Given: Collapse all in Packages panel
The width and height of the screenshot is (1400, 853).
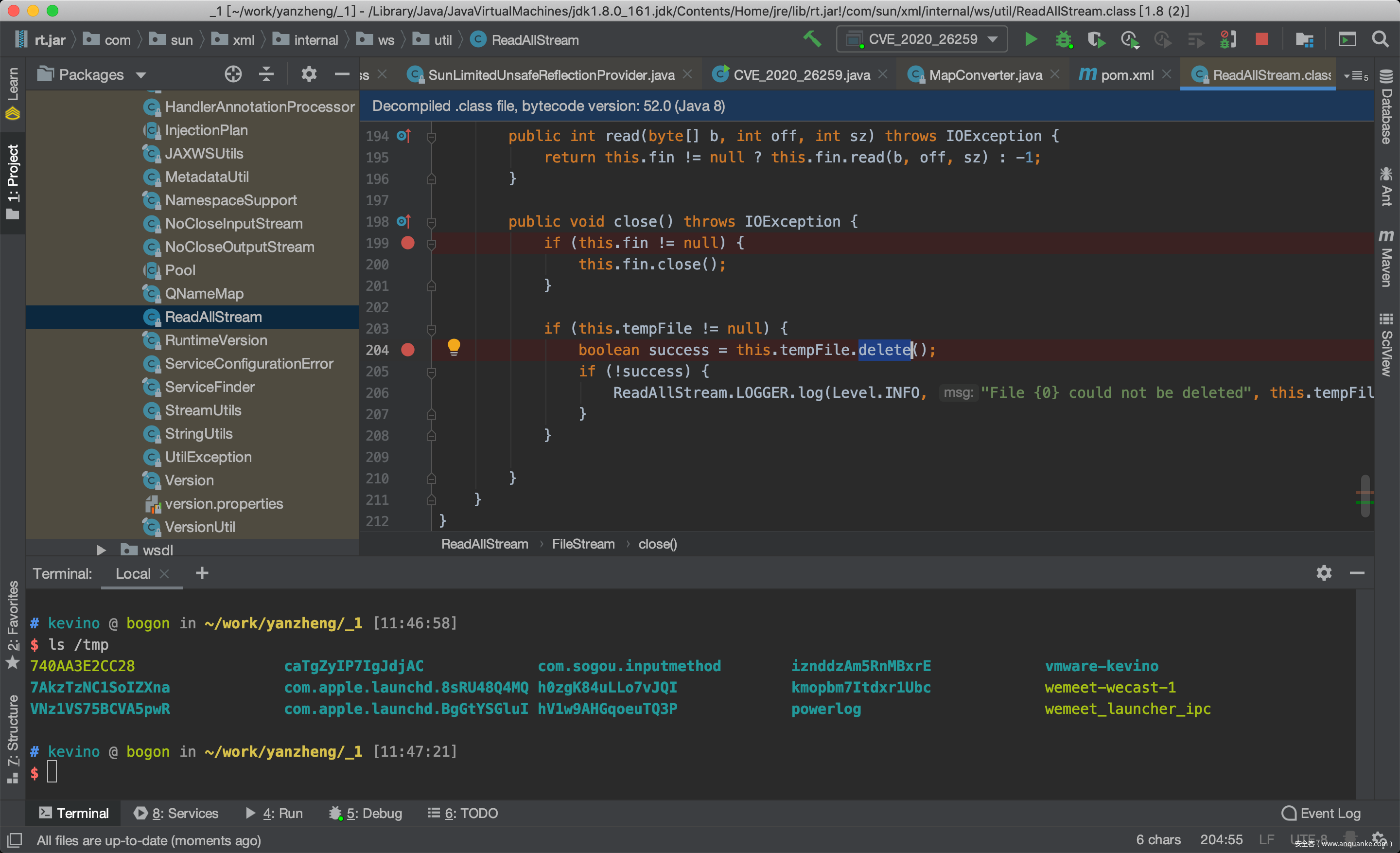Looking at the screenshot, I should 266,74.
